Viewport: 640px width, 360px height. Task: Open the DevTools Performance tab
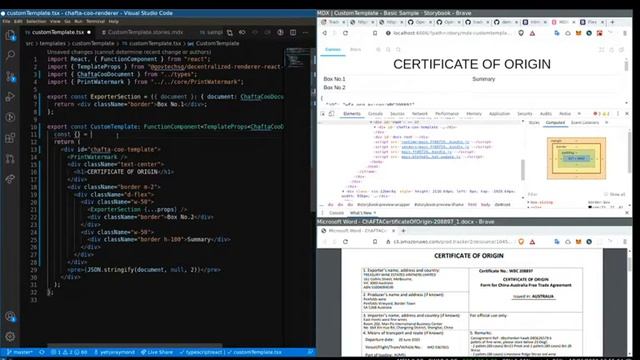tap(447, 113)
